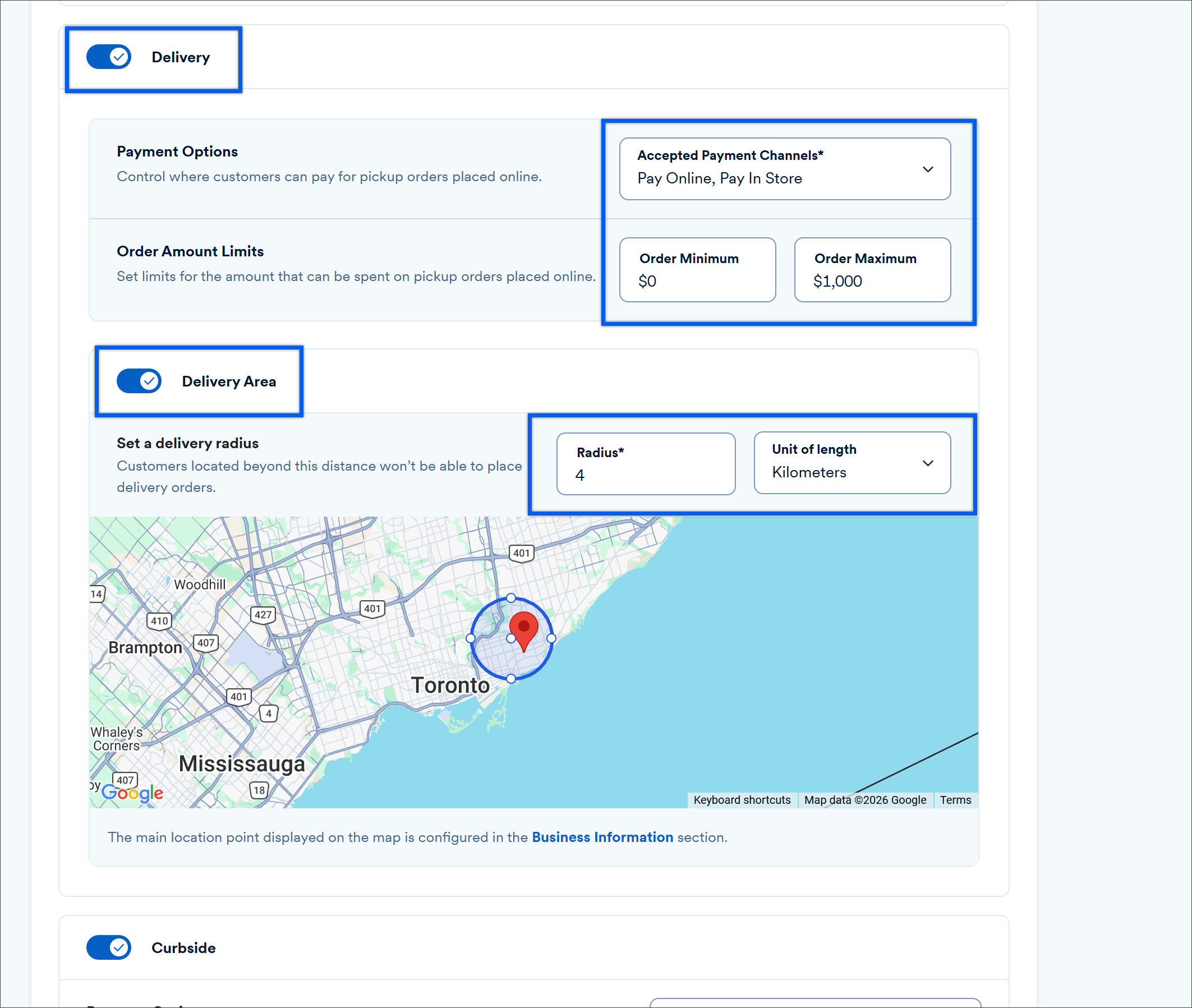Click the Order Amount Limits heading
Image resolution: width=1192 pixels, height=1008 pixels.
[190, 251]
